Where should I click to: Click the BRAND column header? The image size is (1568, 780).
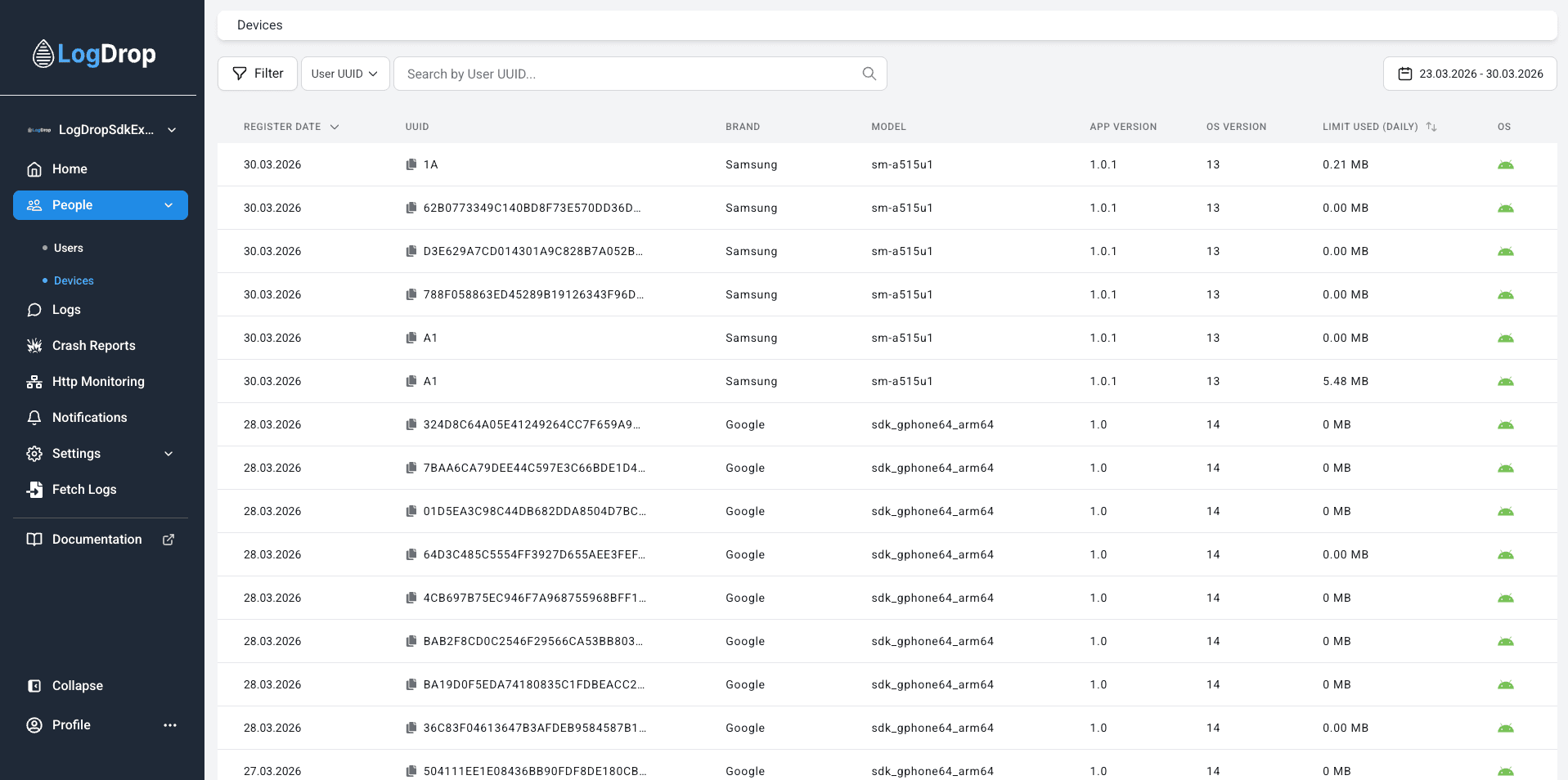click(x=743, y=127)
